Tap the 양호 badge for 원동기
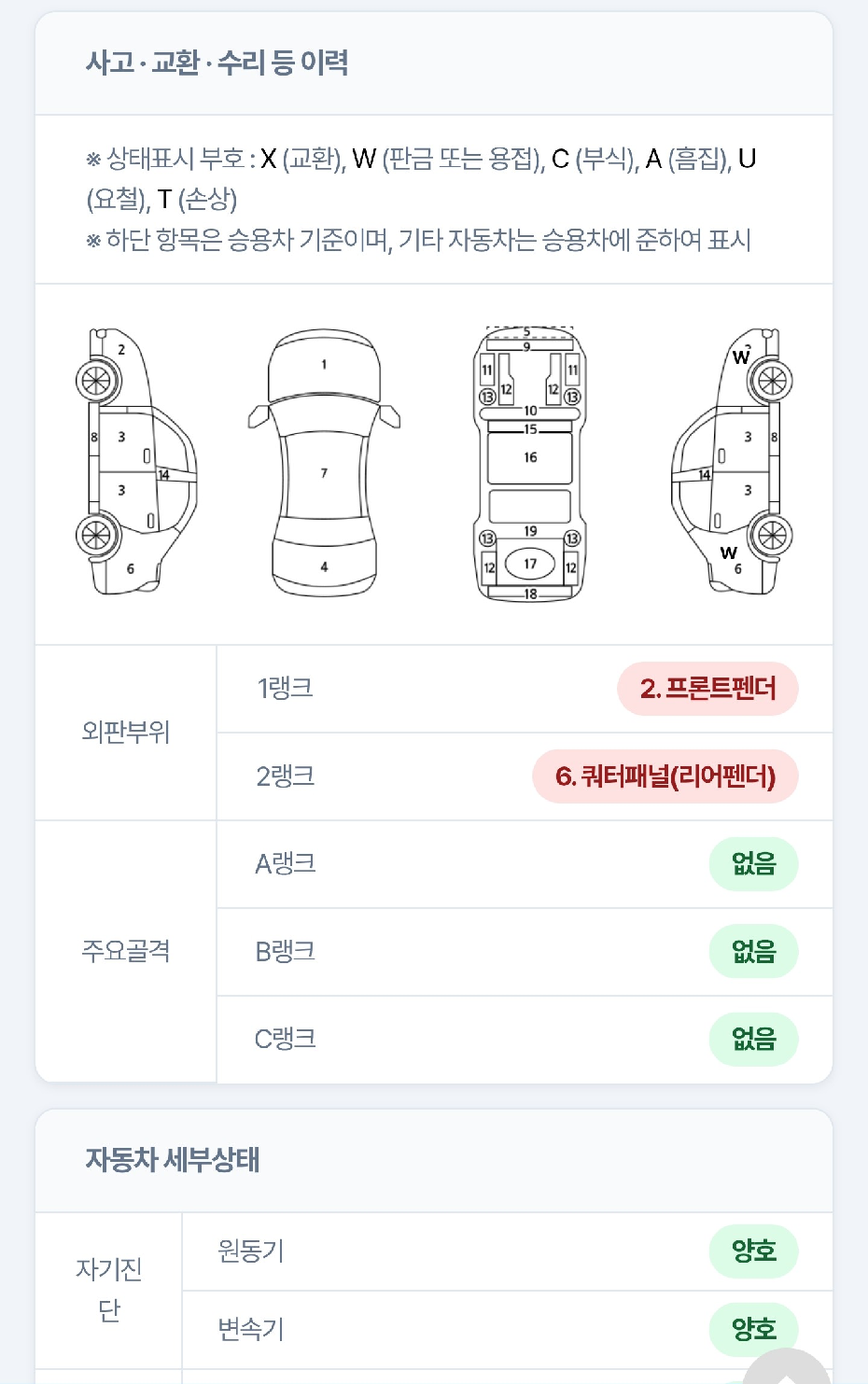Screen dimensions: 868x1384 [x=753, y=1251]
